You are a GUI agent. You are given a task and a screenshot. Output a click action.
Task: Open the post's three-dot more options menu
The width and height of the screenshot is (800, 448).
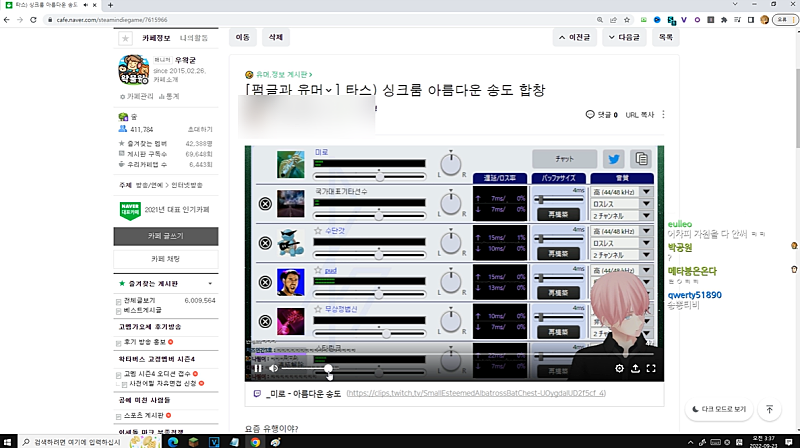coord(663,115)
